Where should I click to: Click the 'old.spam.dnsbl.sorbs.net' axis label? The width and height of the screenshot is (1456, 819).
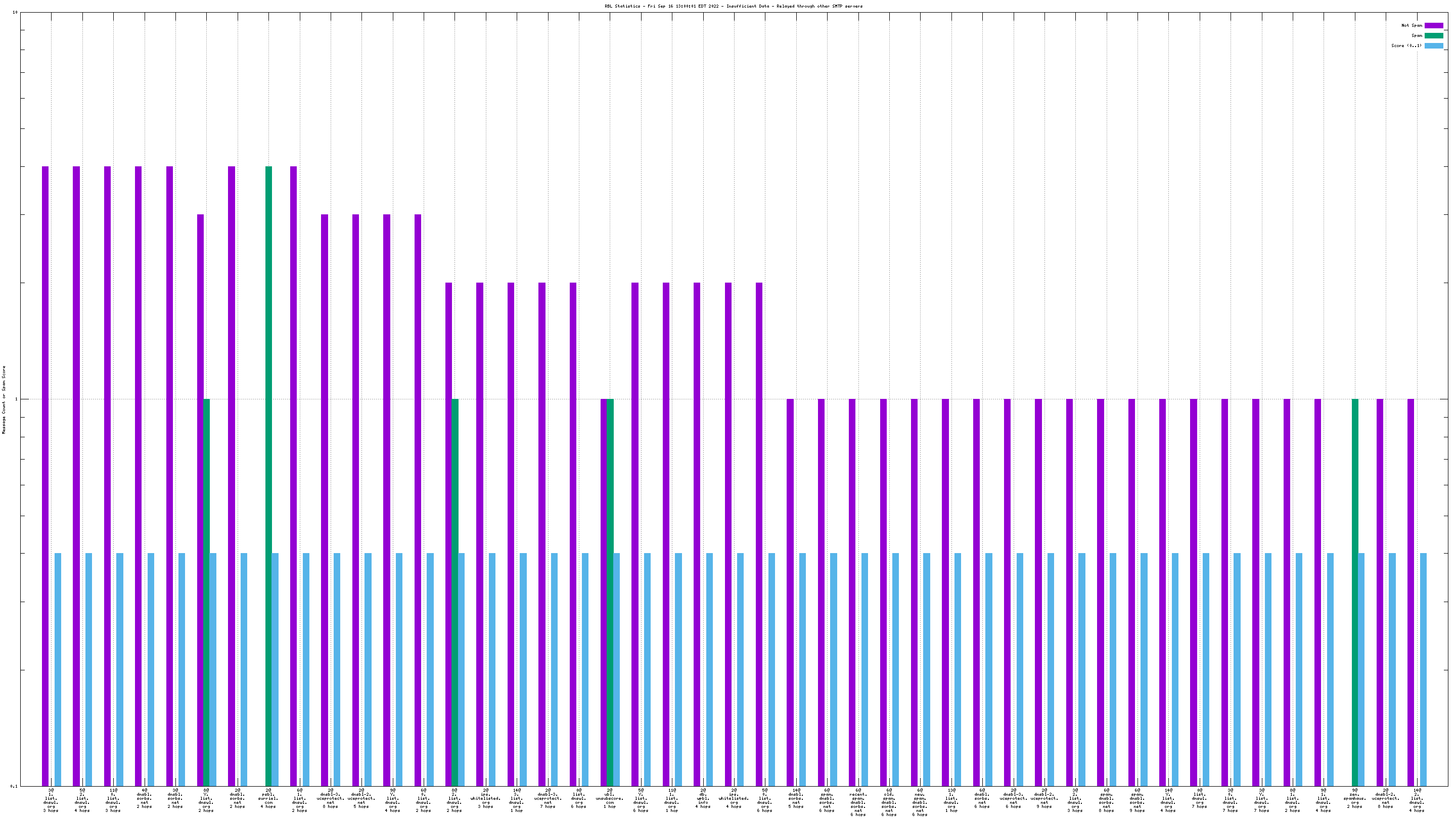[x=889, y=802]
